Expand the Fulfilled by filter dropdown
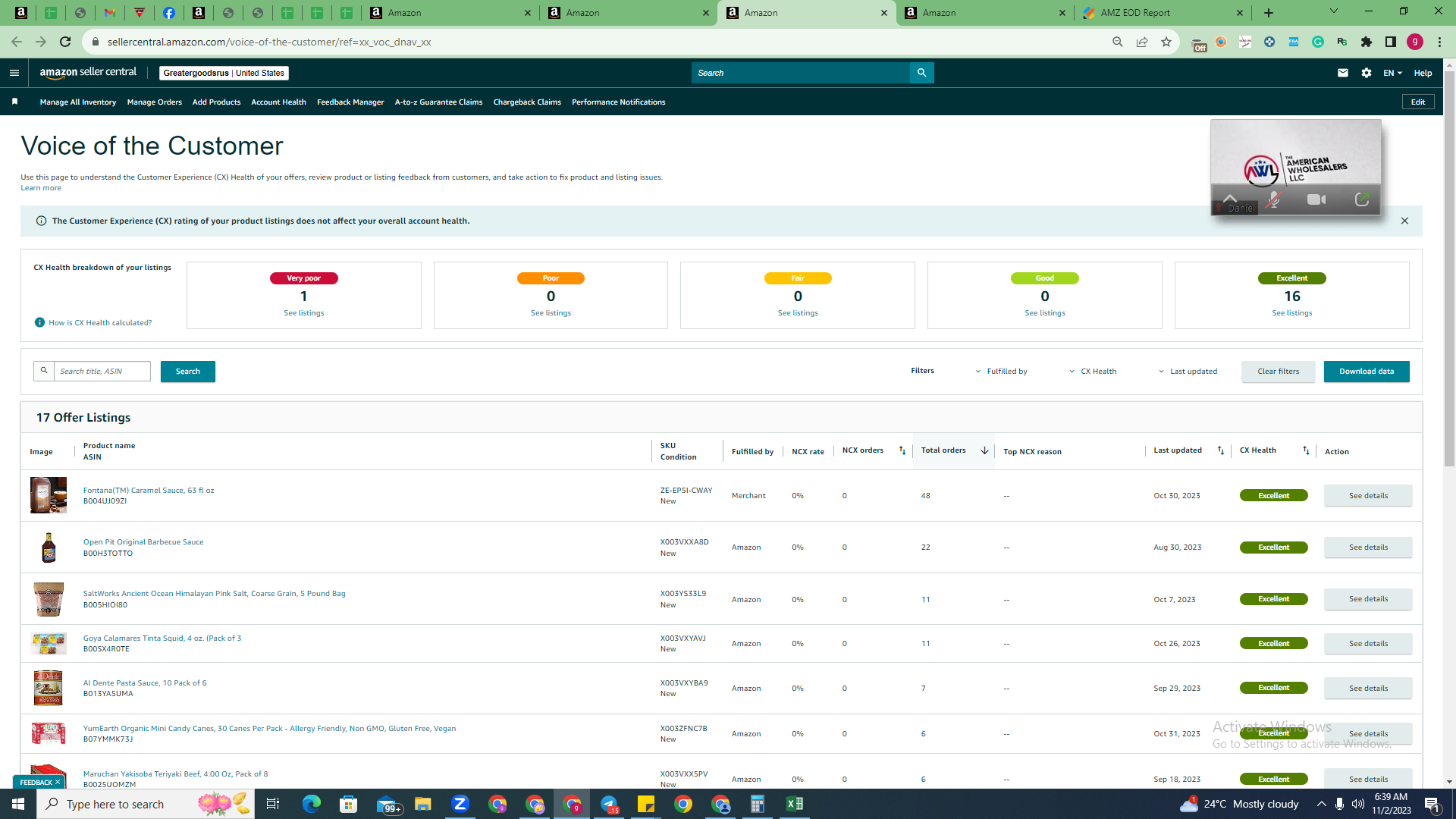 pyautogui.click(x=1001, y=372)
